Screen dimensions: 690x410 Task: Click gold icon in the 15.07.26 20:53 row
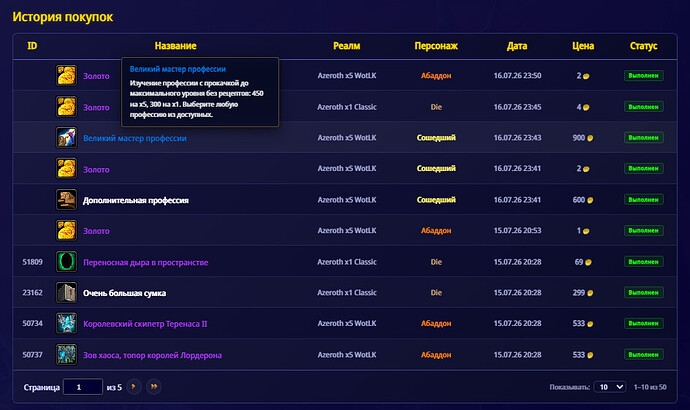point(66,231)
